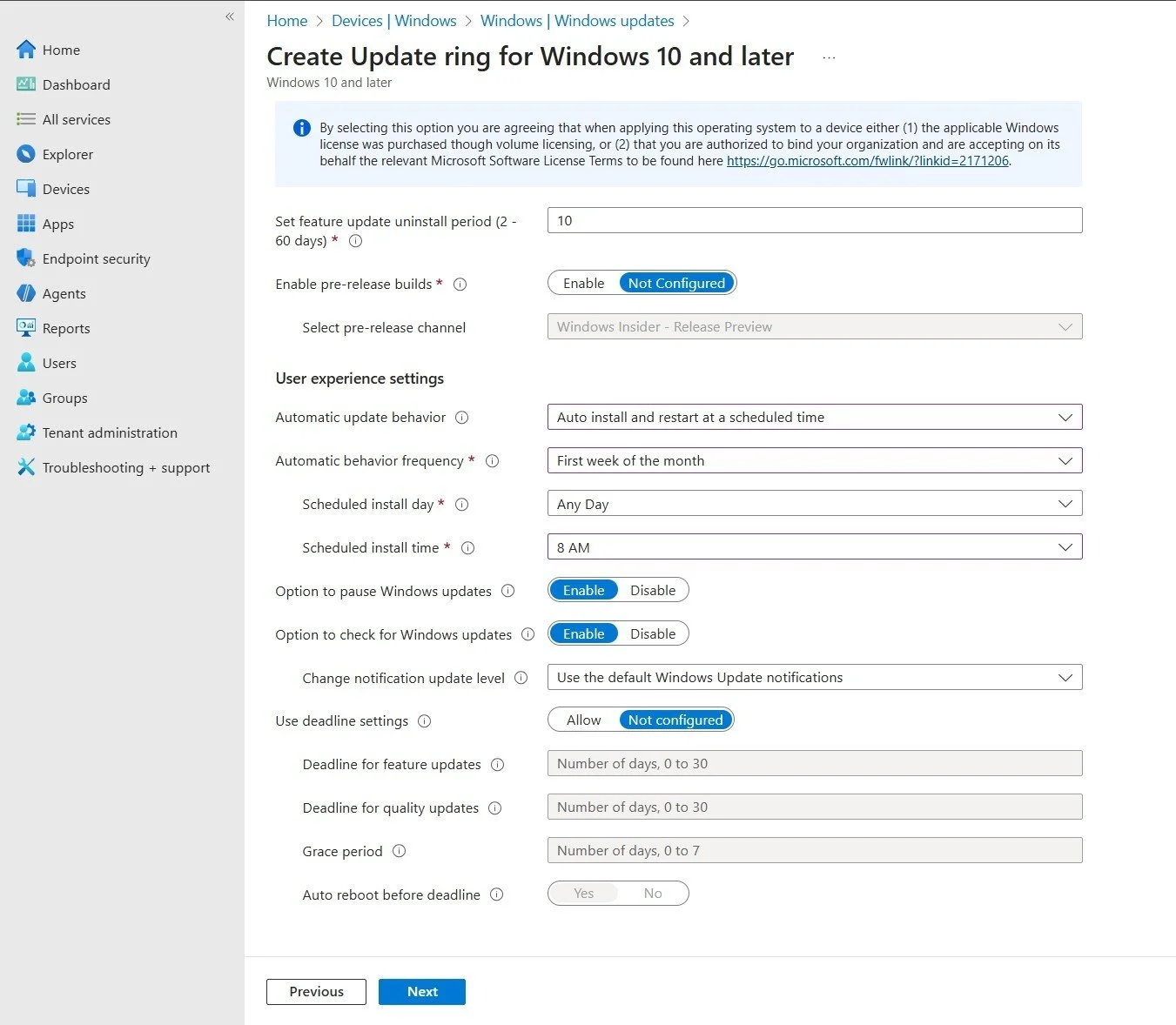Show info for Change notification update level
Viewport: 1176px width, 1025px height.
tap(521, 678)
